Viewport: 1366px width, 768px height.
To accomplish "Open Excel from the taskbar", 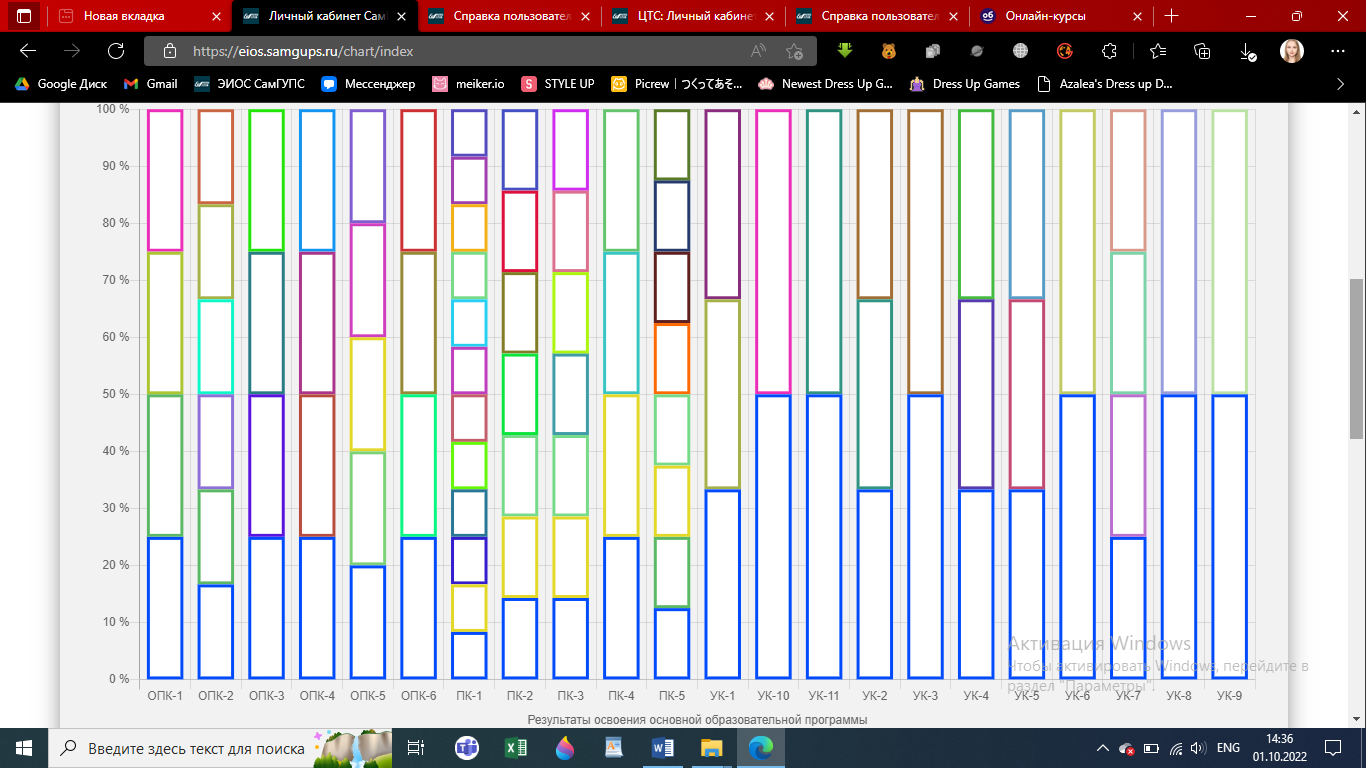I will (516, 747).
